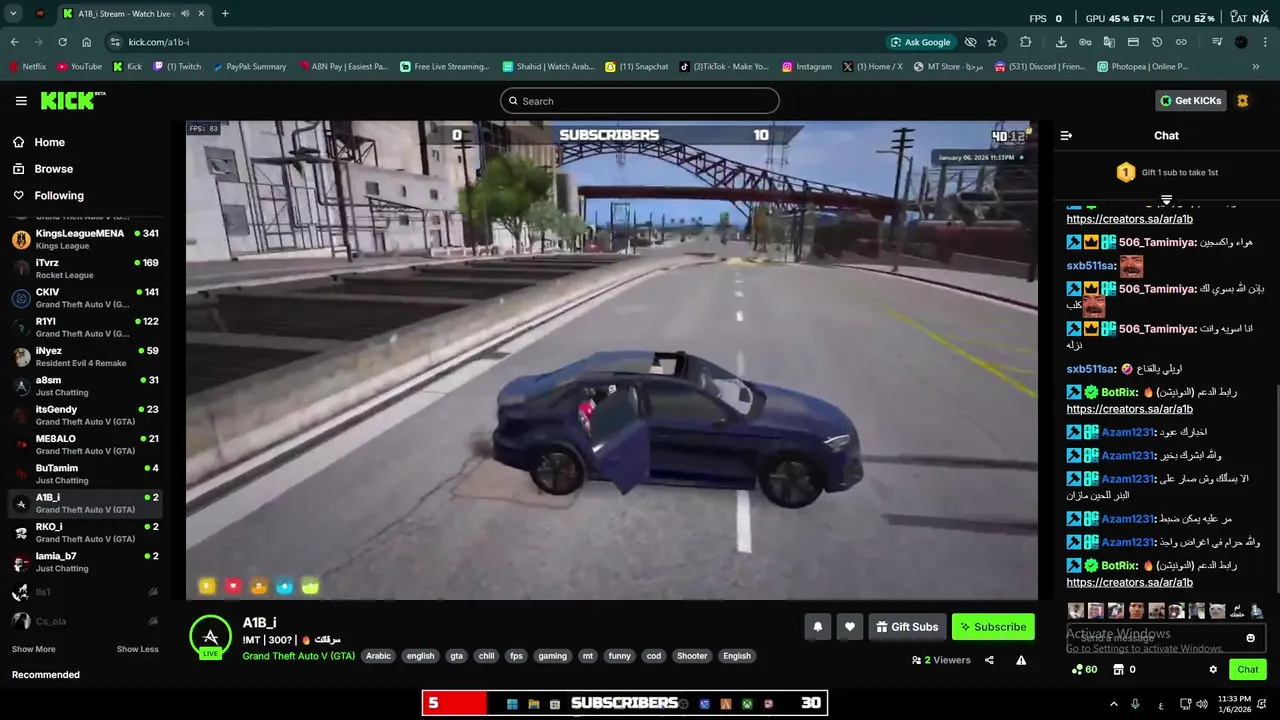
Task: Open Grand Theft Auto V (GTA) category link
Action: click(298, 656)
